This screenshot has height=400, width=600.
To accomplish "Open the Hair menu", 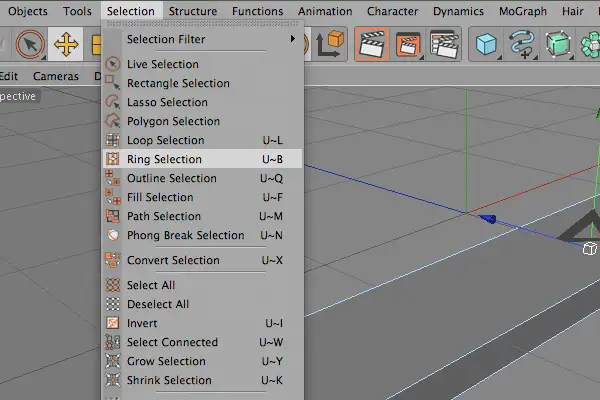I will (x=573, y=11).
